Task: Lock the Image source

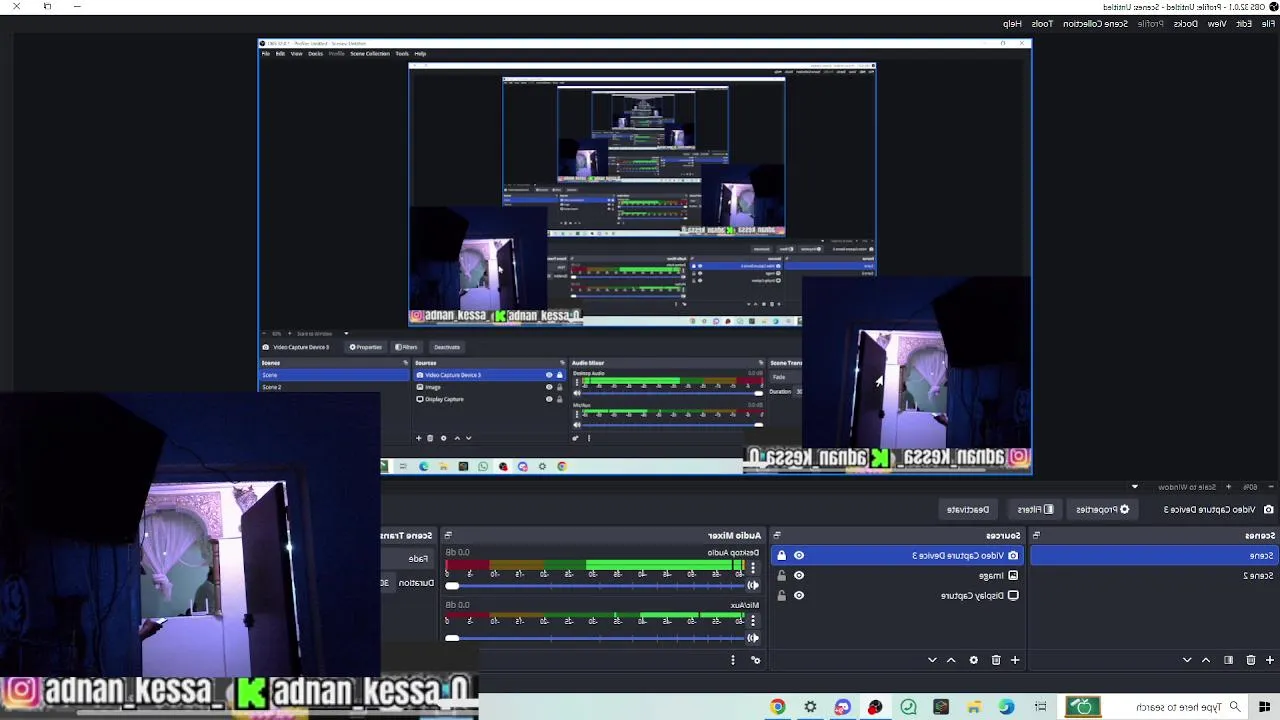Action: pos(781,575)
